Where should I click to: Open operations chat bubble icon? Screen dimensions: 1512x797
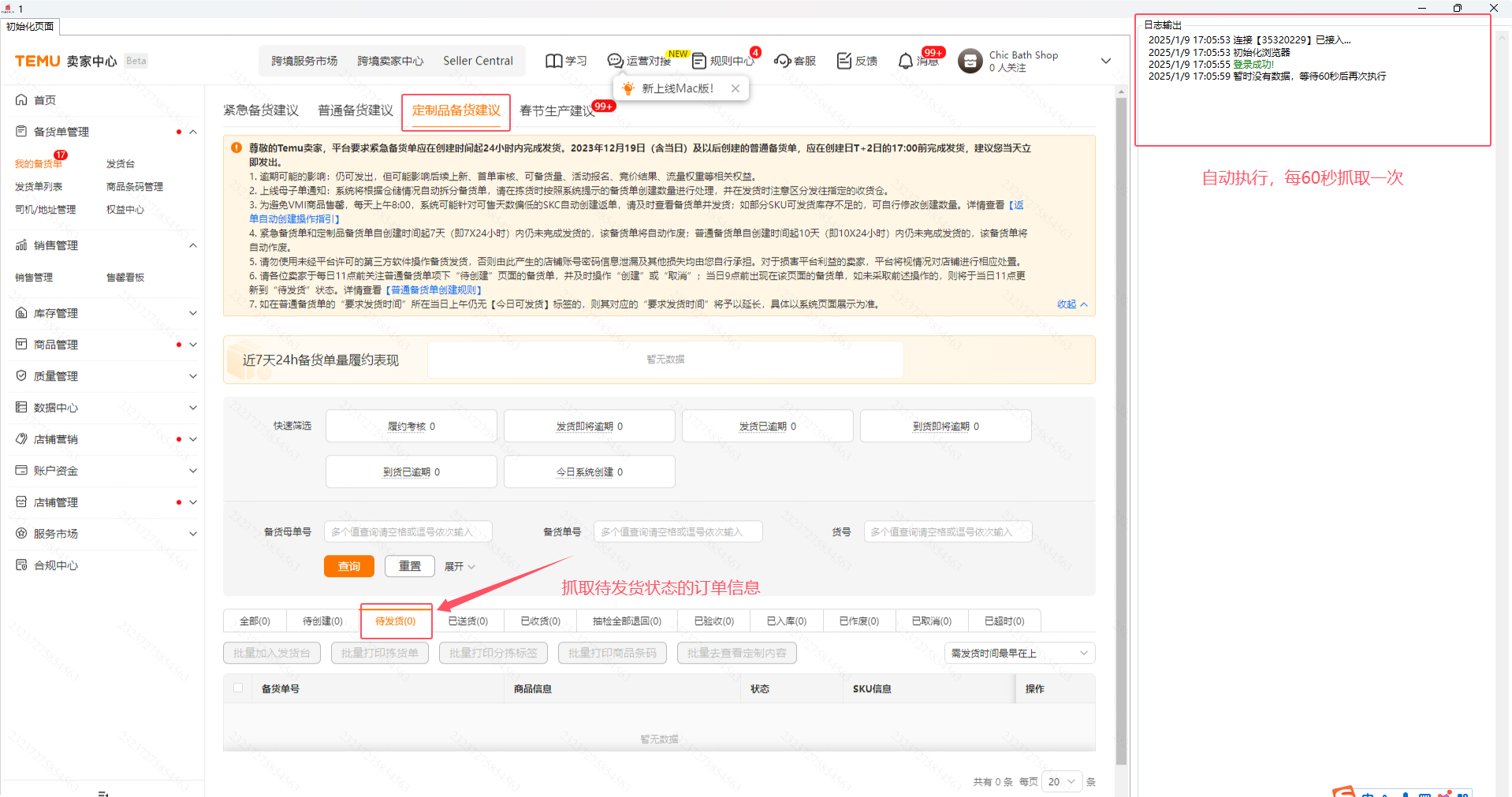tap(615, 61)
